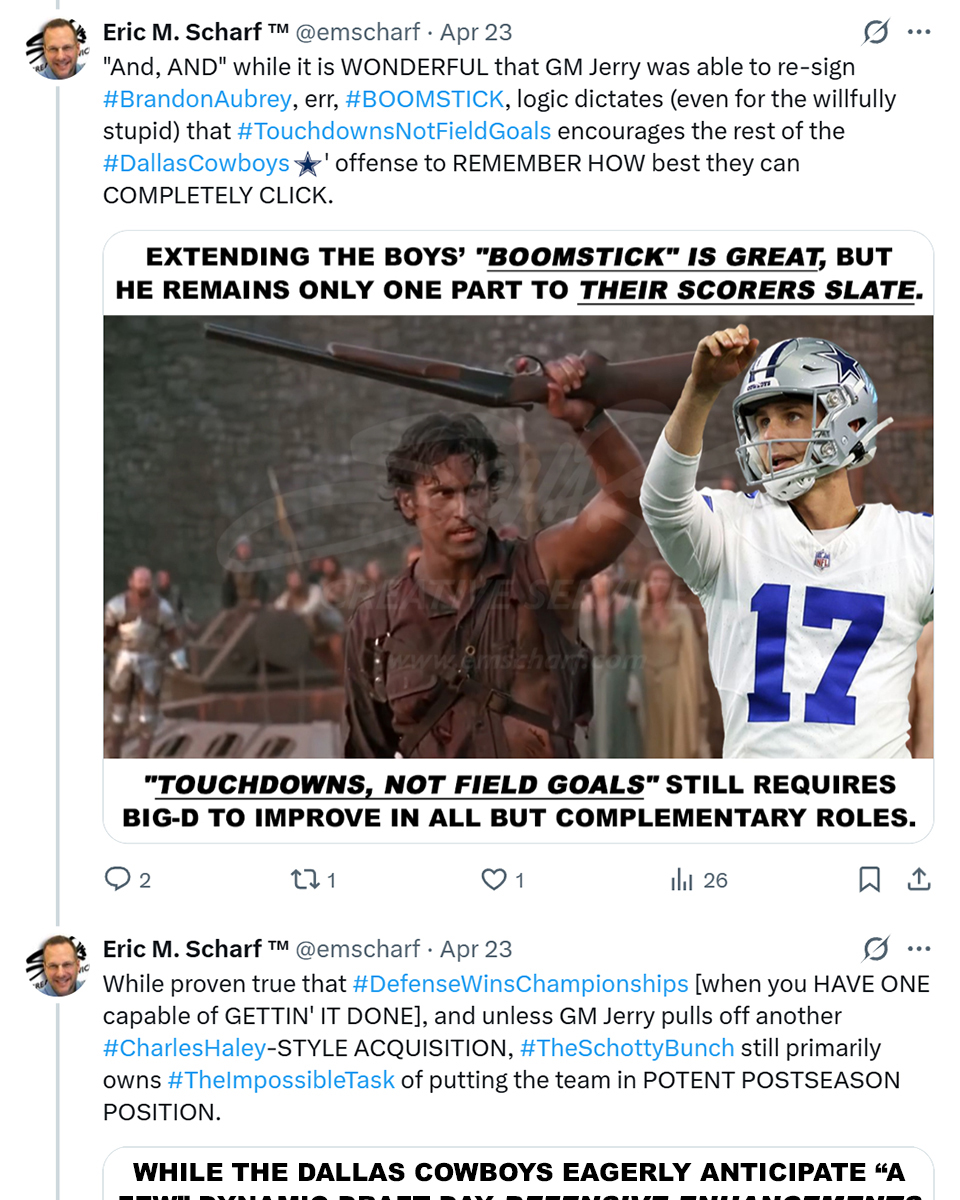Reply to the BOOMSTICK tweet
The image size is (960, 1200).
coord(119,880)
